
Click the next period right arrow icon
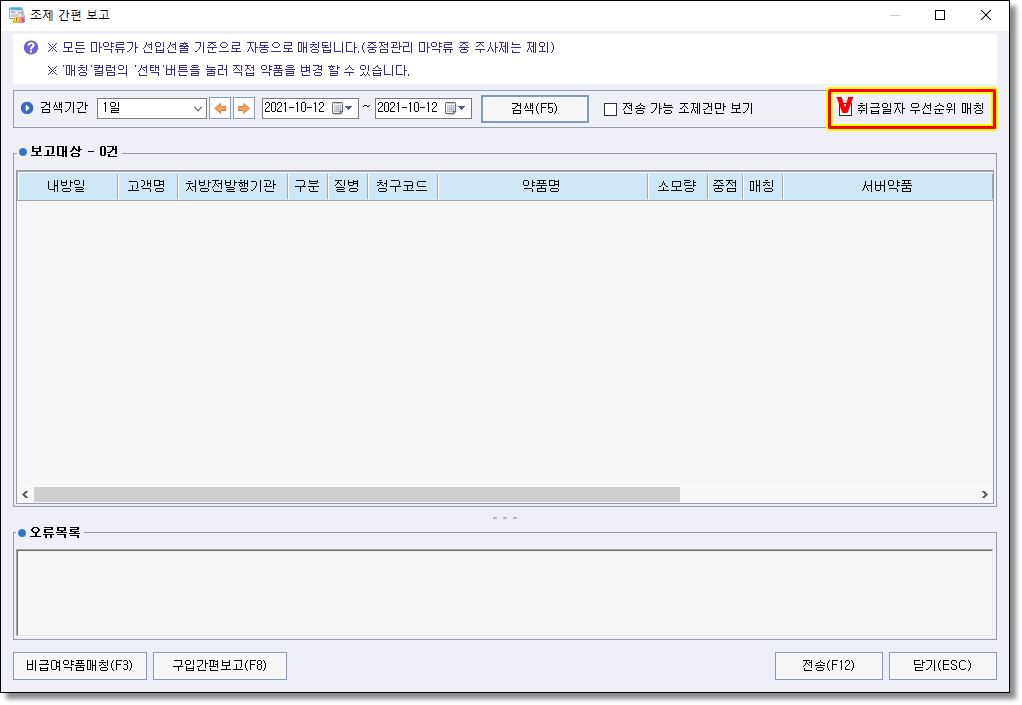click(x=243, y=108)
